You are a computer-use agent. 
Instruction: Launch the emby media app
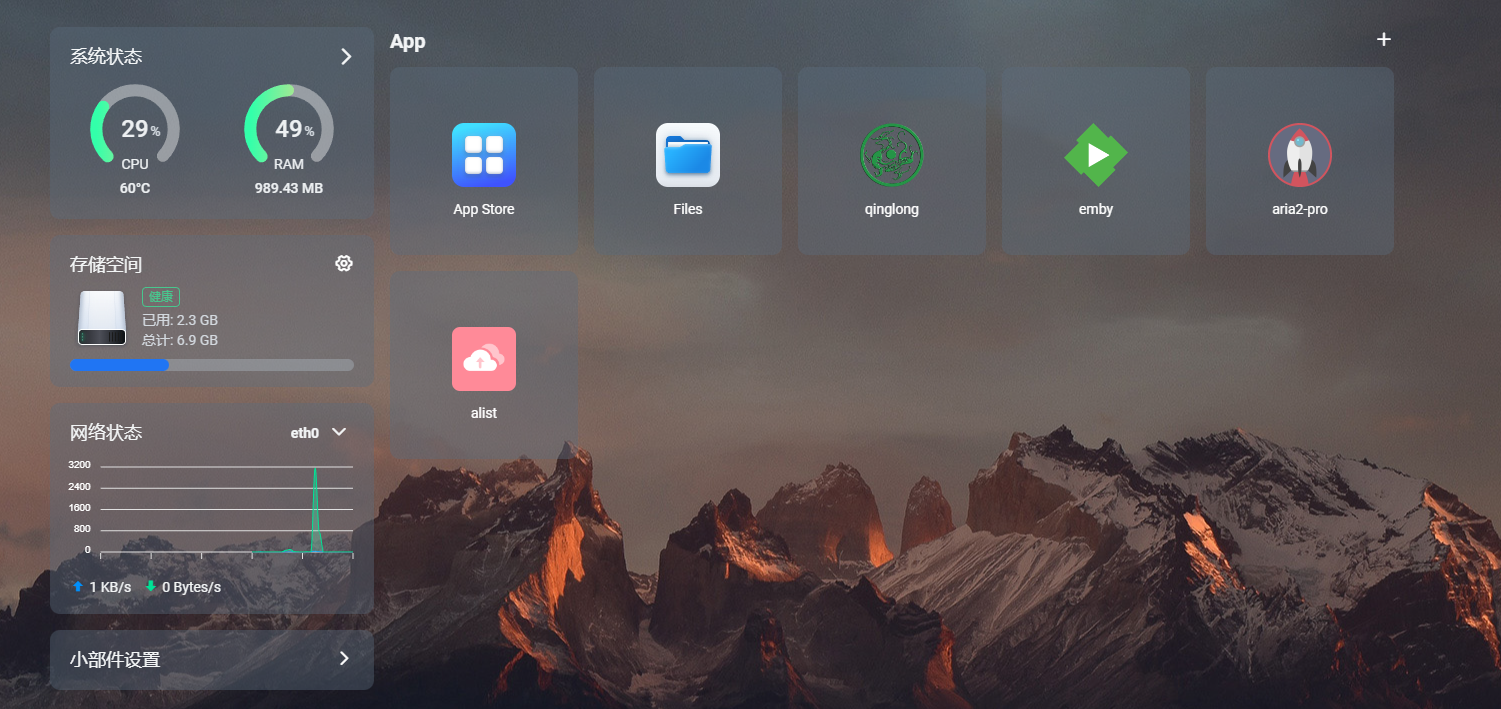(1095, 156)
